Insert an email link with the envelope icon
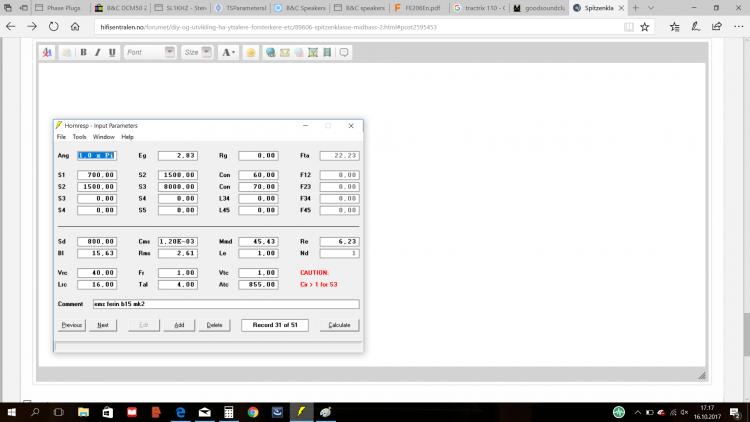 pos(285,53)
